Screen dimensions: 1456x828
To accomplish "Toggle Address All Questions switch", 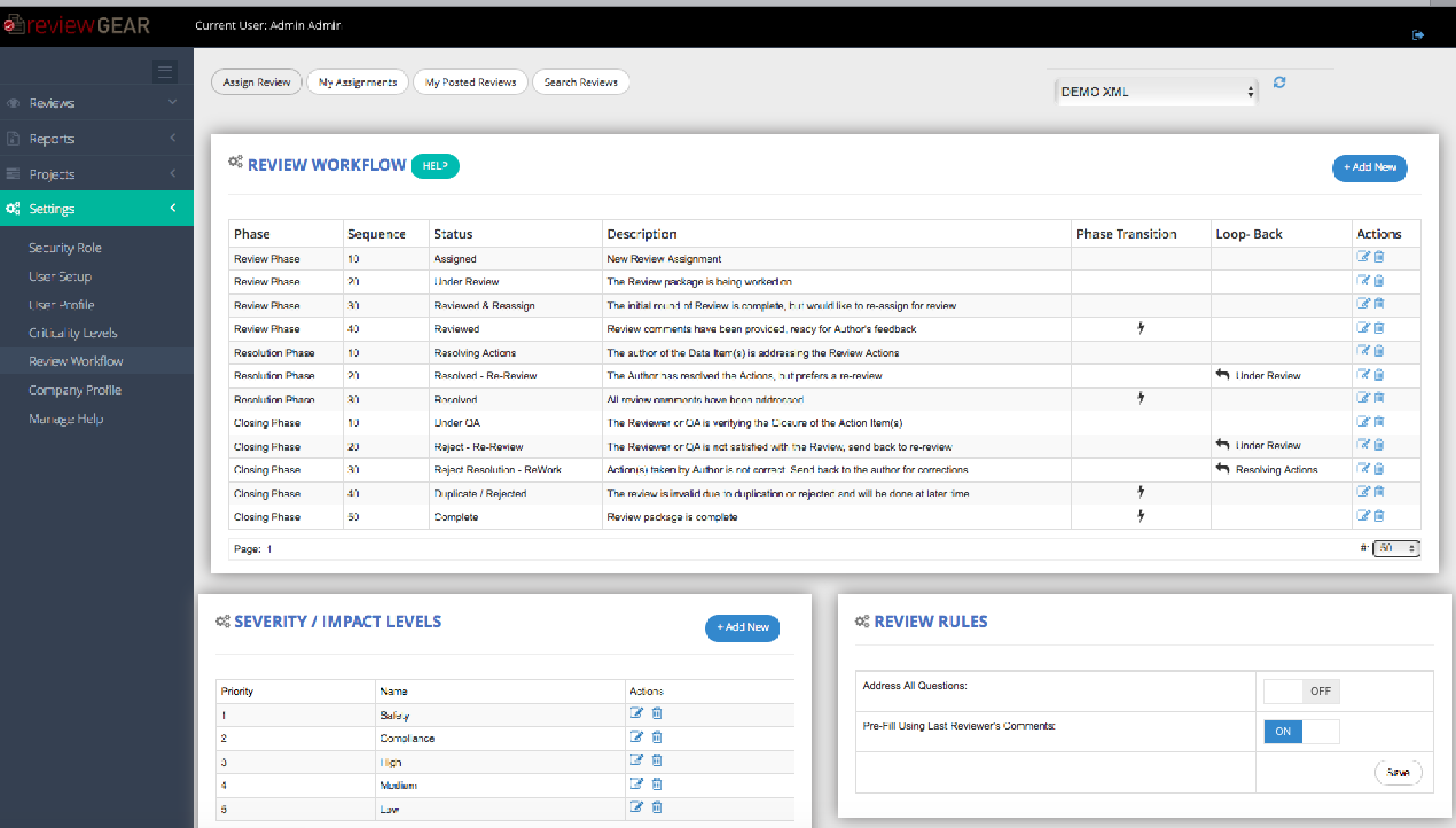I will [x=1301, y=691].
